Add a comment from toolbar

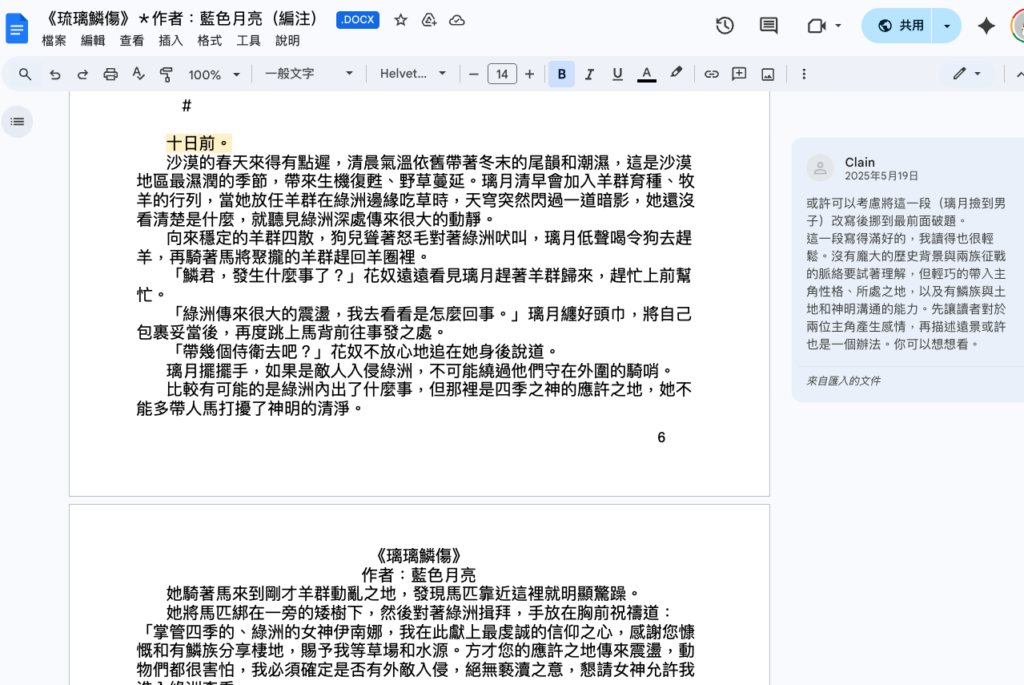pos(739,74)
